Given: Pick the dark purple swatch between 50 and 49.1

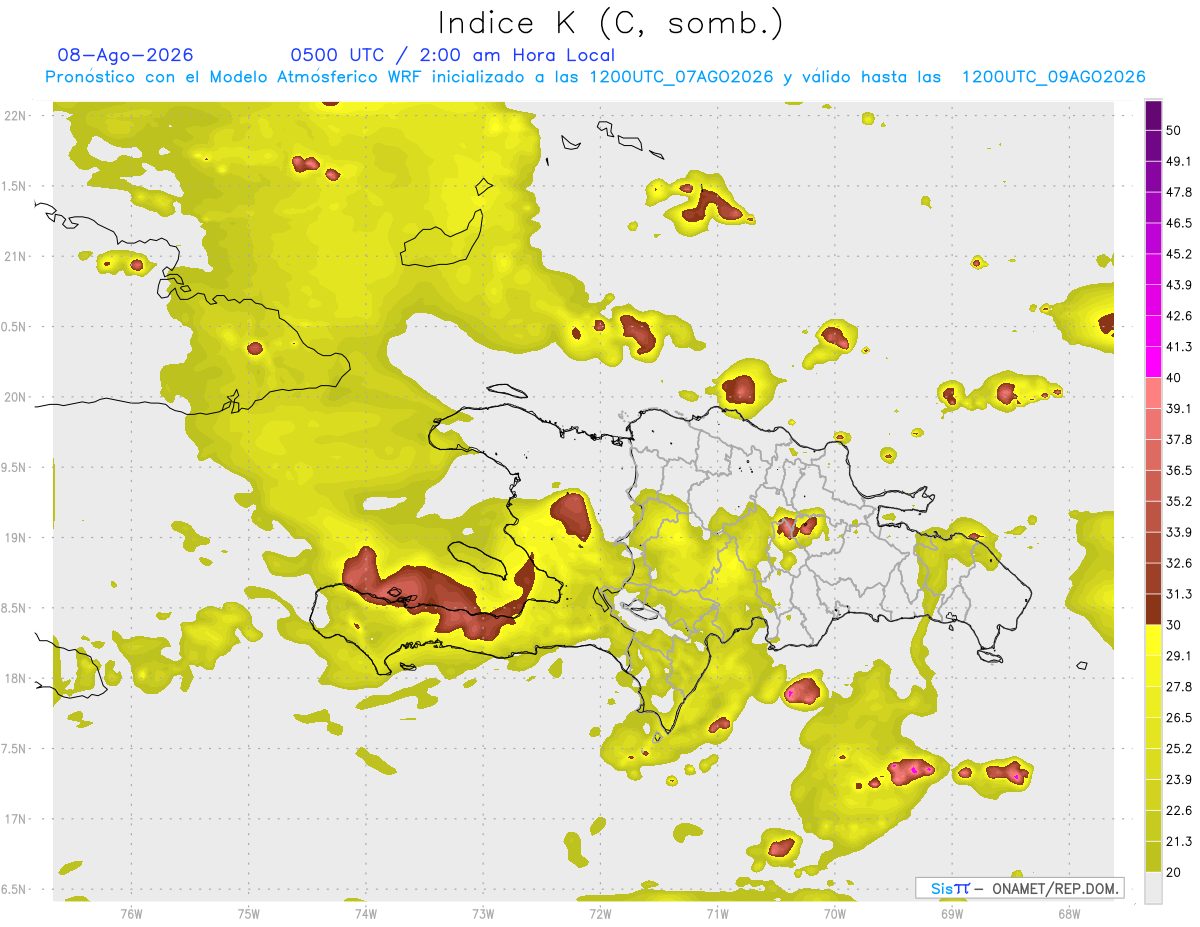Looking at the screenshot, I should point(1153,146).
